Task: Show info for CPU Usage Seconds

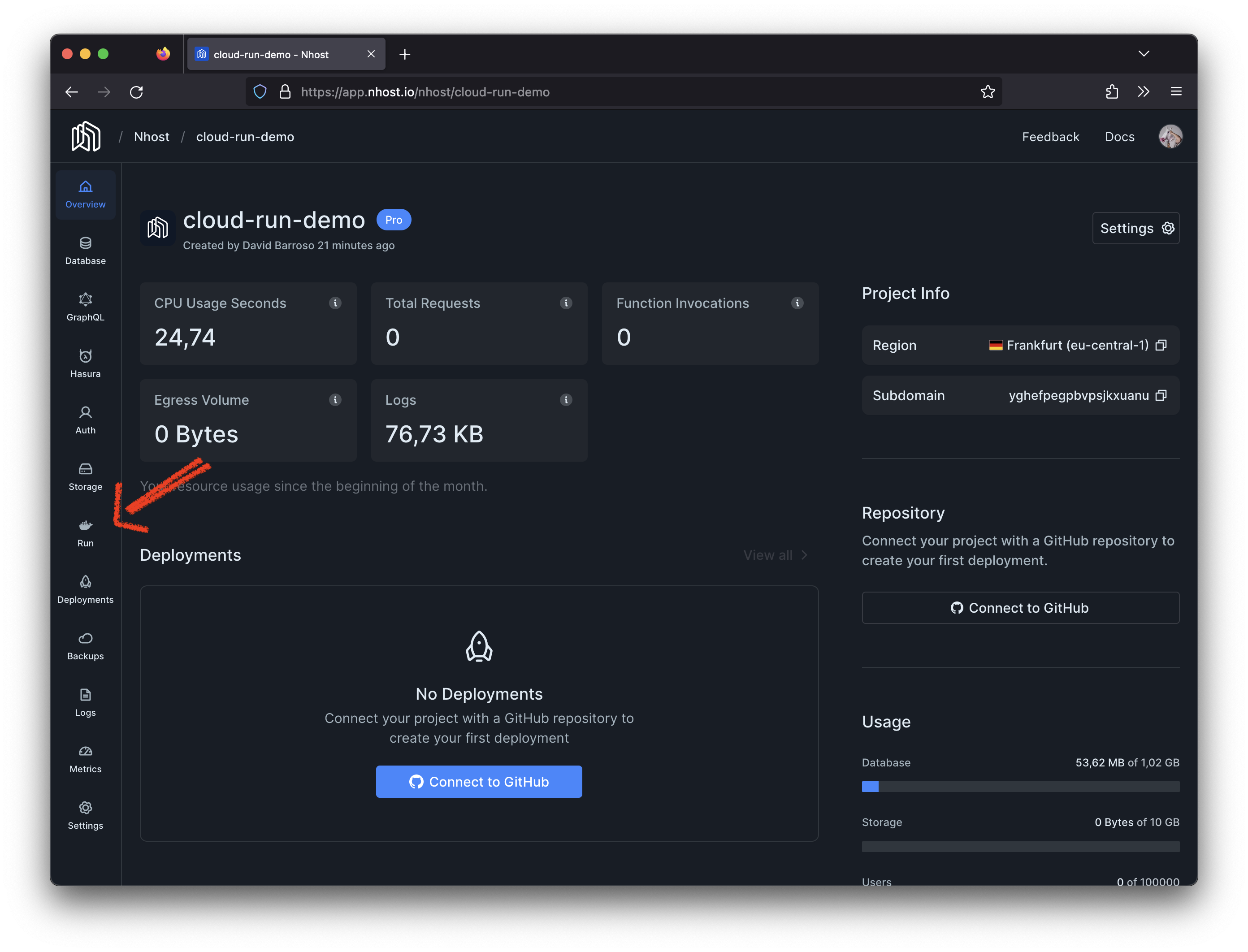Action: tap(335, 303)
